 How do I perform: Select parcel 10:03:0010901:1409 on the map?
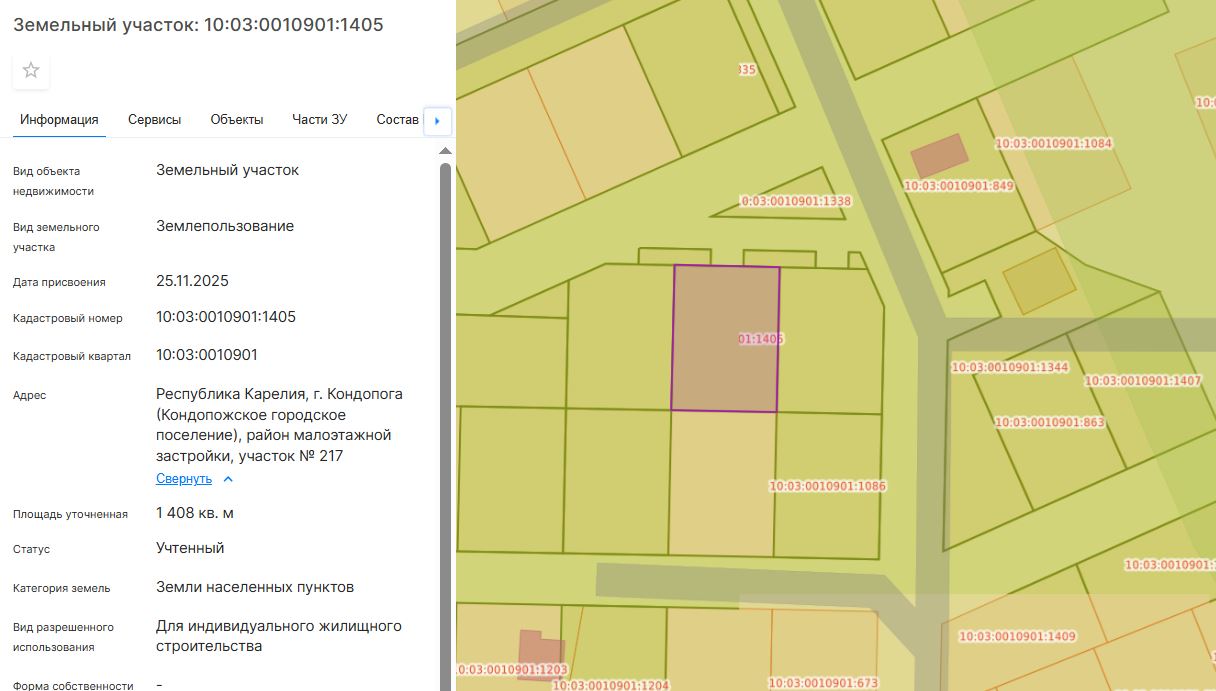pos(1017,636)
